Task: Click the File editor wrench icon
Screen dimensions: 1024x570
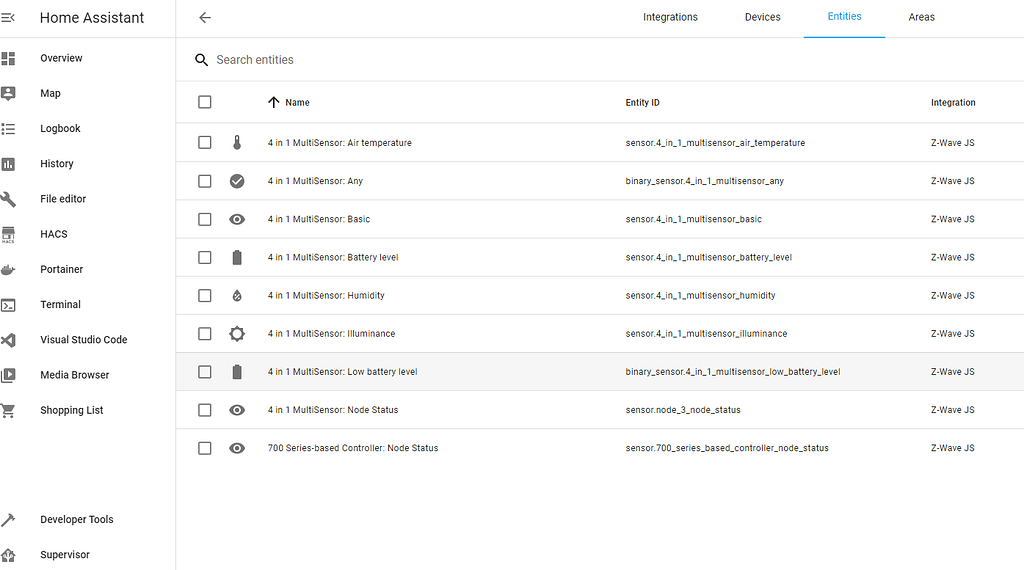Action: coord(9,199)
